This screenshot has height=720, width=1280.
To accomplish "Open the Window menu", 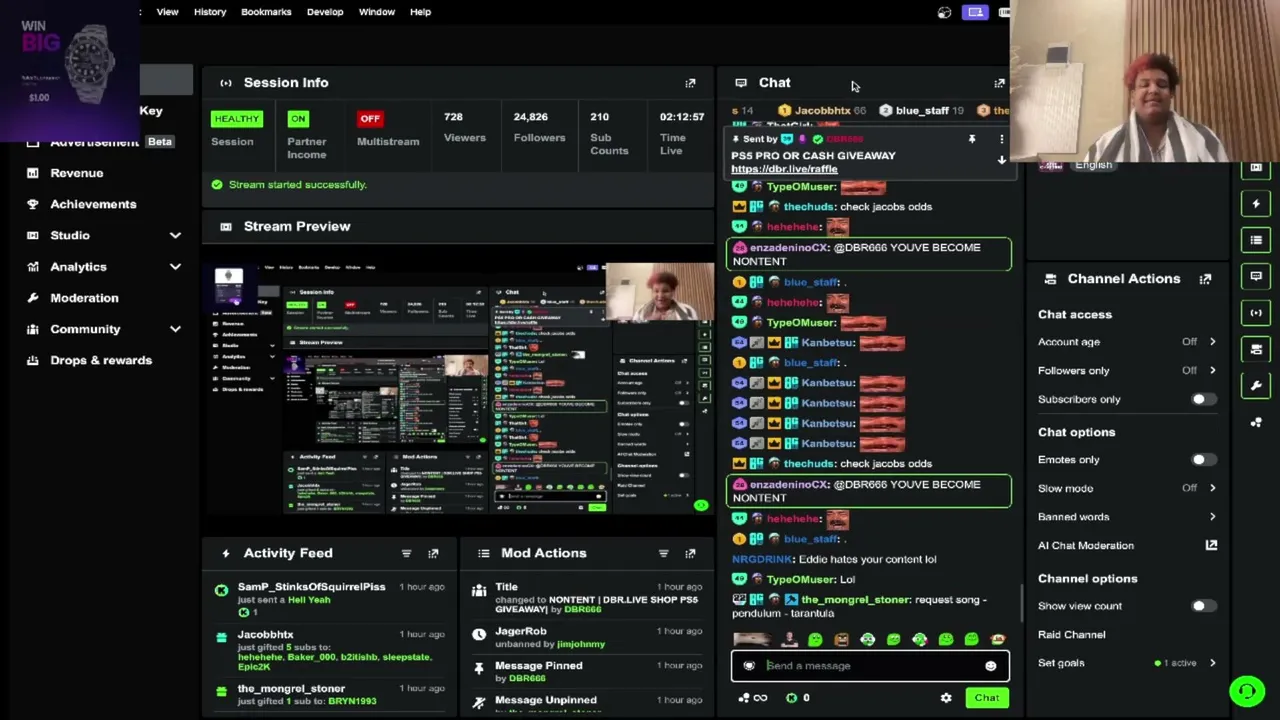I will (377, 12).
